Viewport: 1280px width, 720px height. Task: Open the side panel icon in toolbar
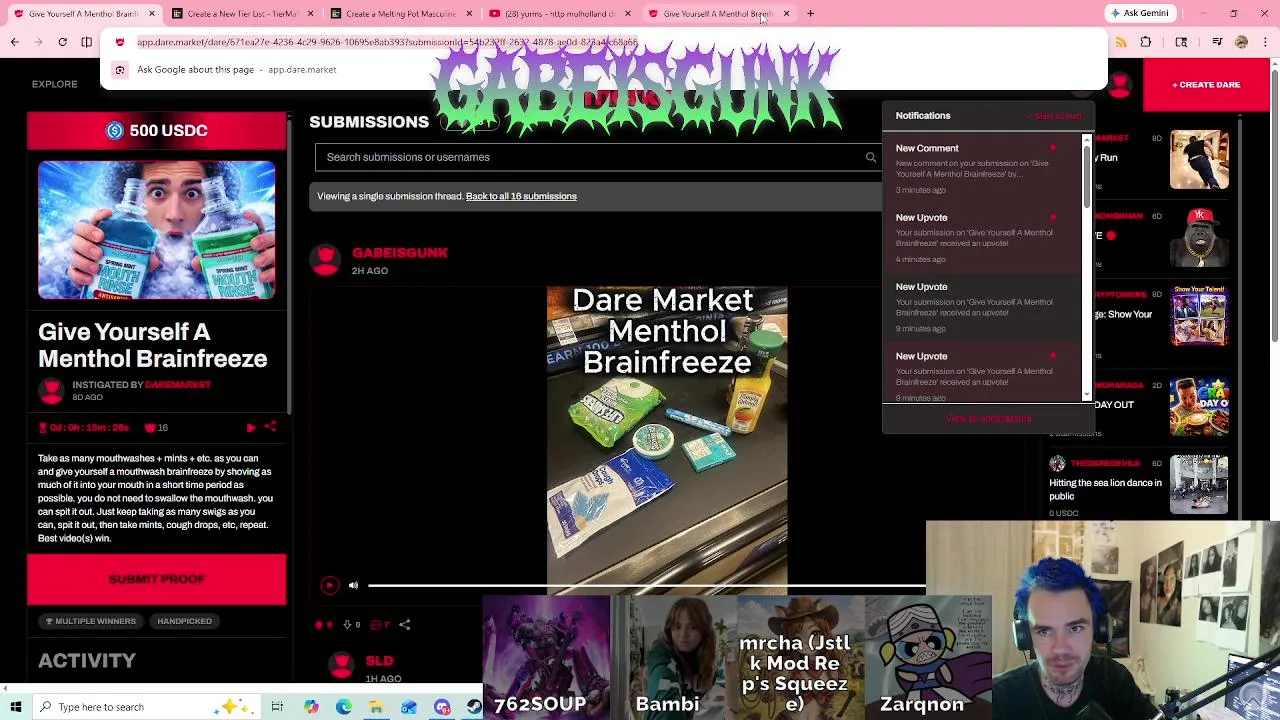(1181, 42)
